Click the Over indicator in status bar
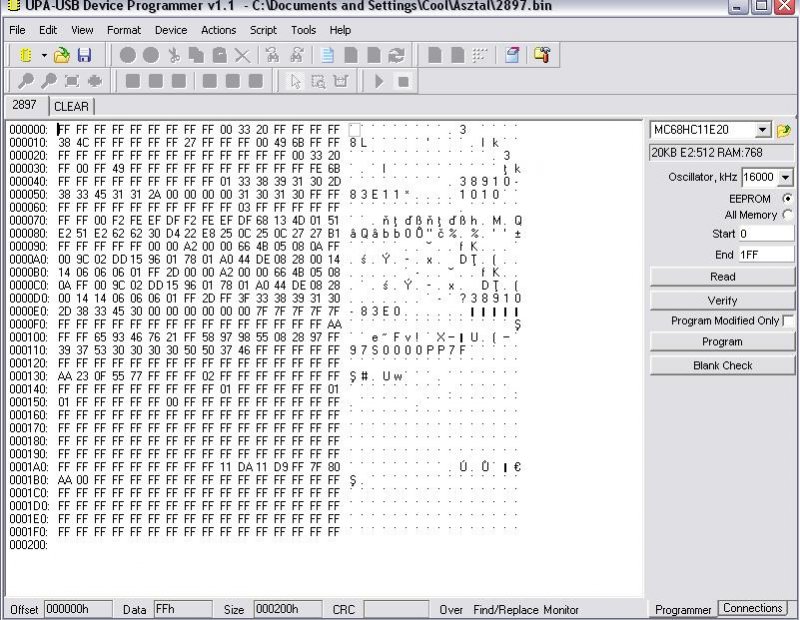800x620 pixels. click(x=451, y=610)
